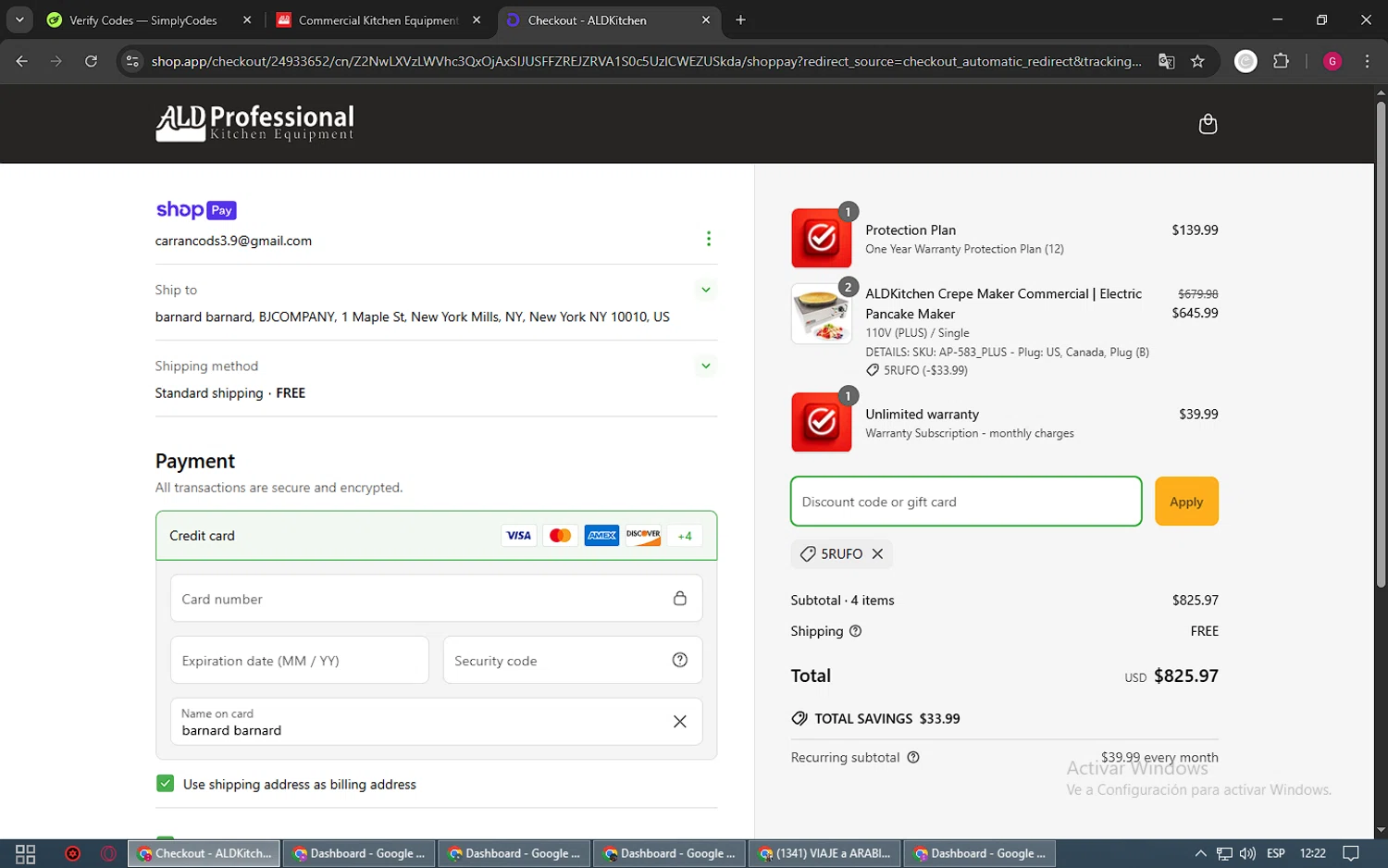1388x868 pixels.
Task: Open the tab search dropdown arrow
Action: [x=19, y=19]
